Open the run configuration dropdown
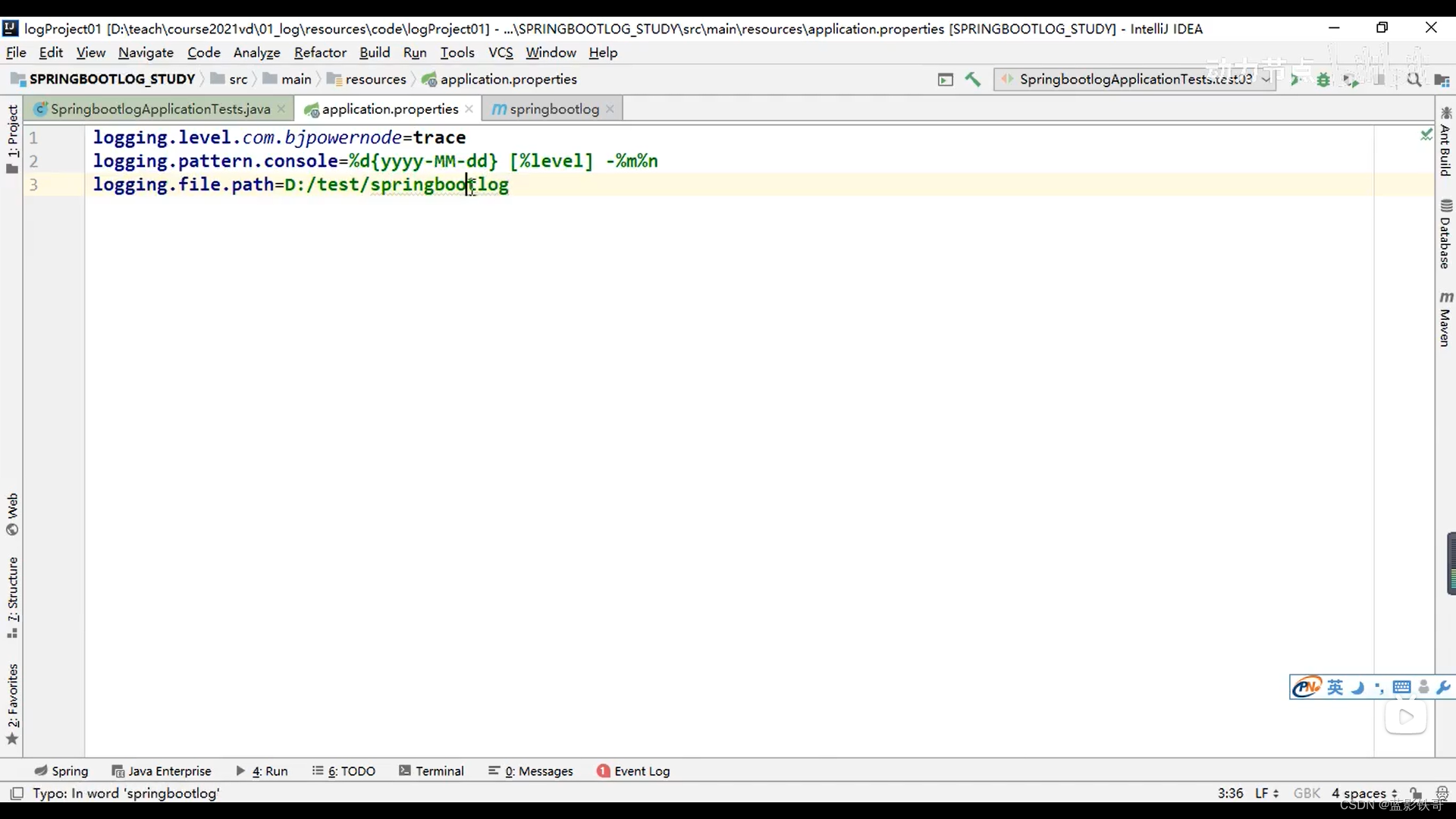This screenshot has height=819, width=1456. (x=1134, y=79)
